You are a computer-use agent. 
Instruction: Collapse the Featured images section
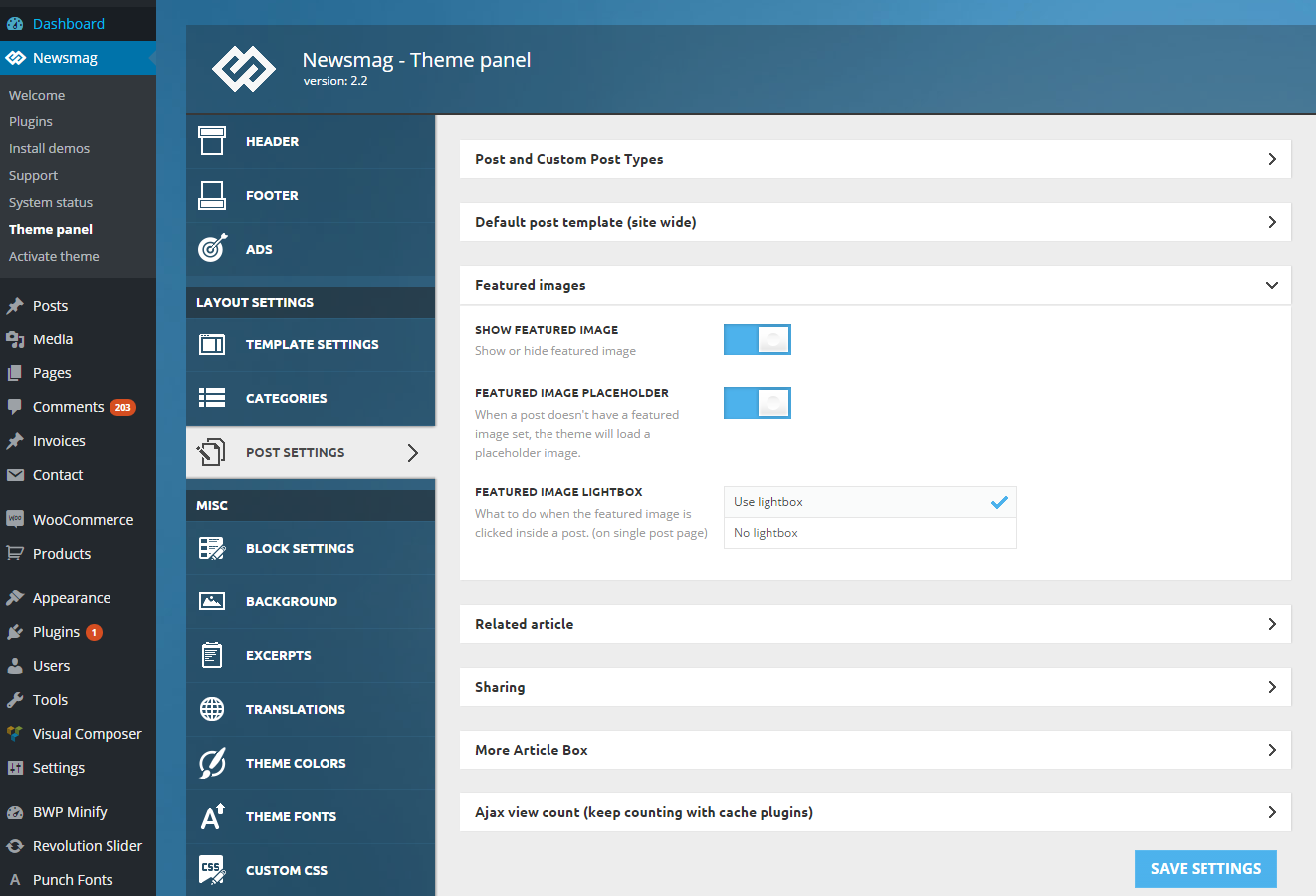(x=875, y=285)
